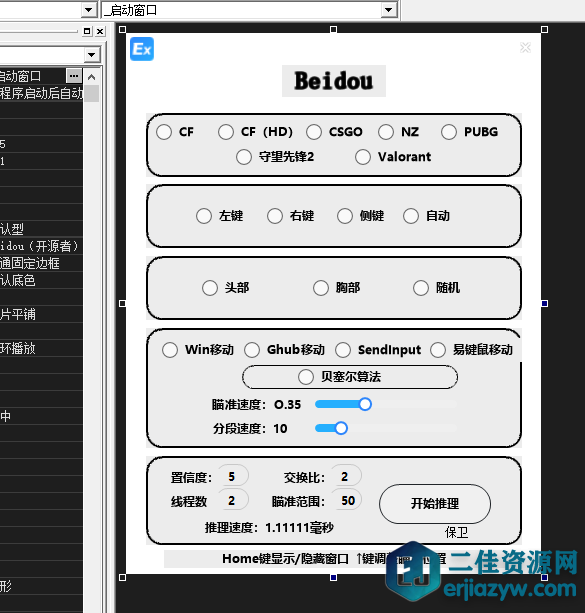Click the 交换比 input field
The width and height of the screenshot is (585, 613).
point(346,476)
